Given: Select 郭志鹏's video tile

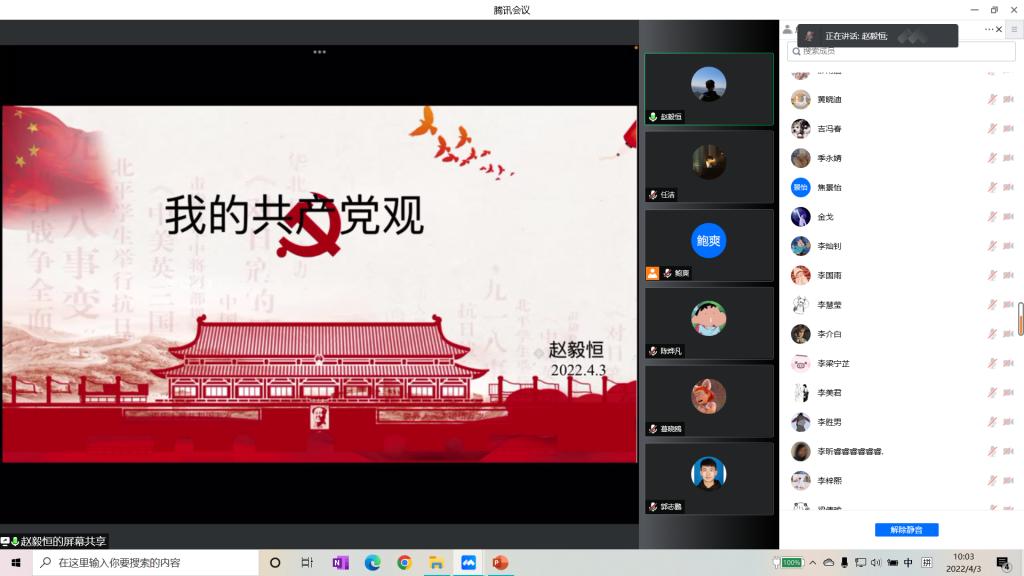Looking at the screenshot, I should coord(709,479).
